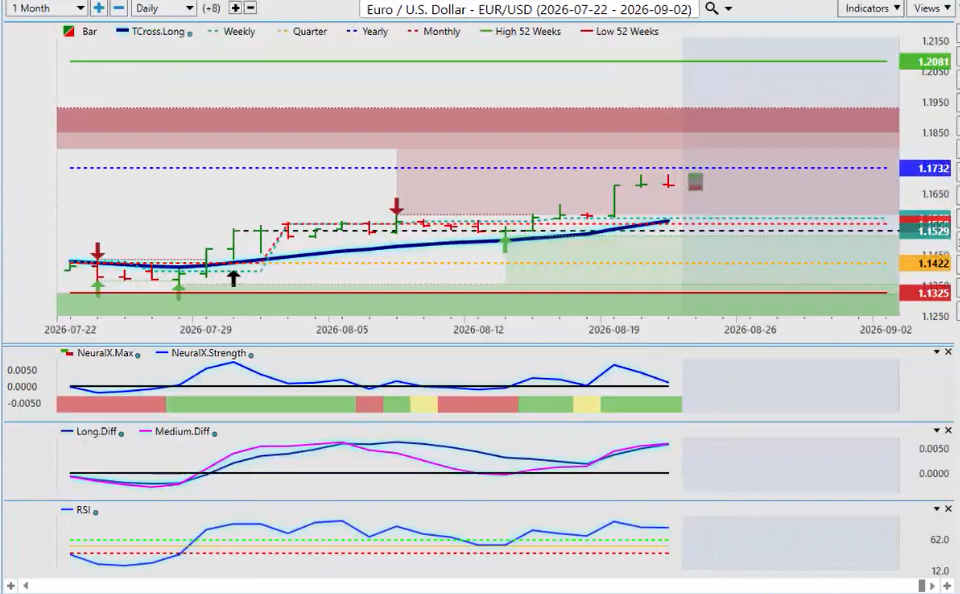
Task: Expand the arrow next to search icon
Action: 729,9
